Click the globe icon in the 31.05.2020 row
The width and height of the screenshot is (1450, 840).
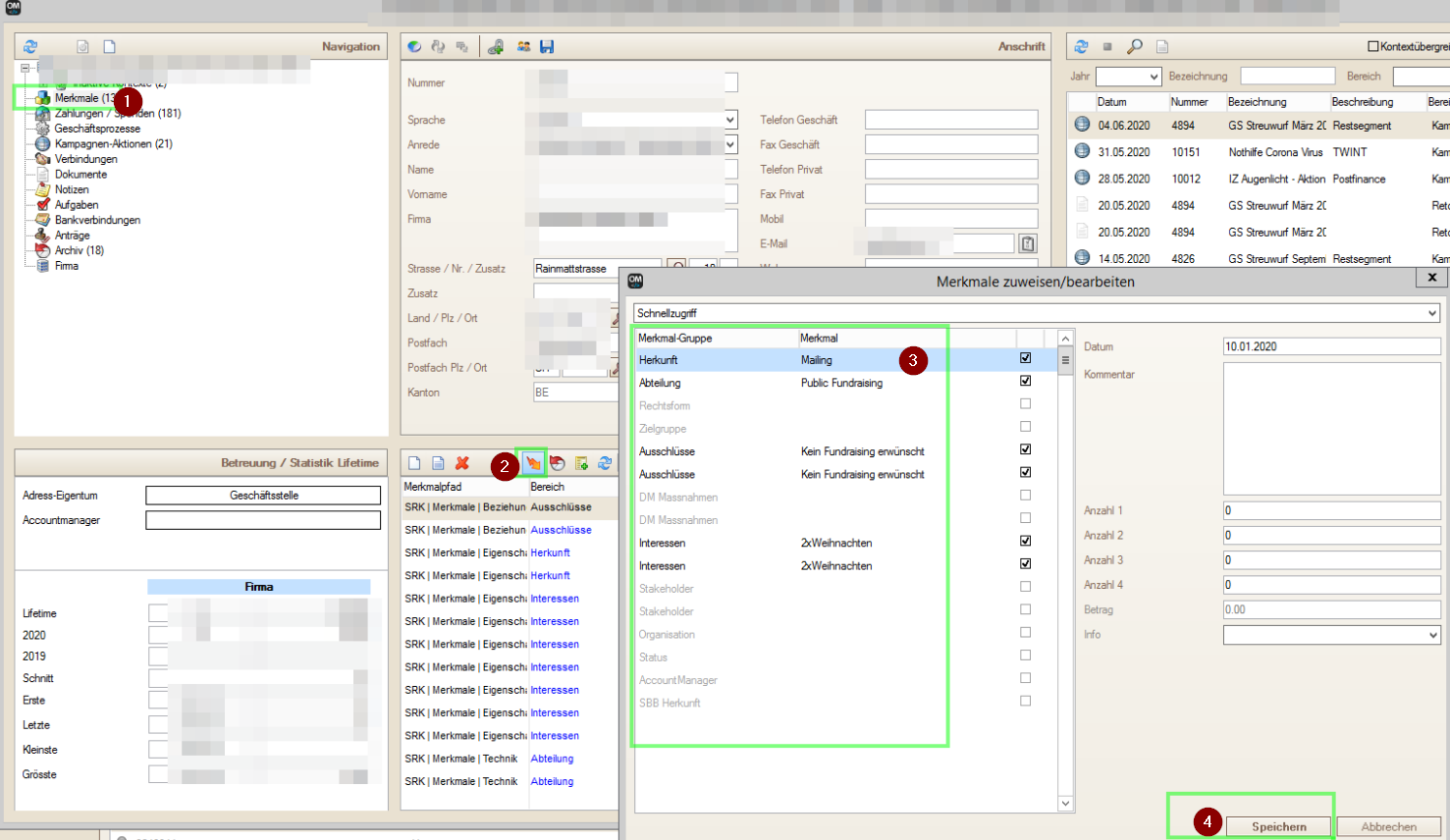click(1082, 151)
